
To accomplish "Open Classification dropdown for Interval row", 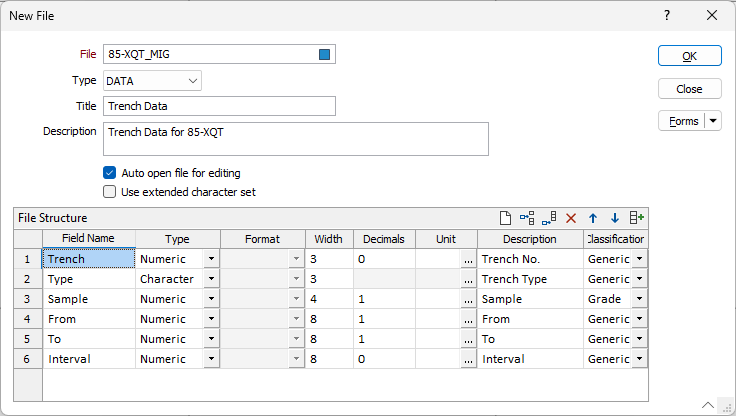I will point(639,359).
